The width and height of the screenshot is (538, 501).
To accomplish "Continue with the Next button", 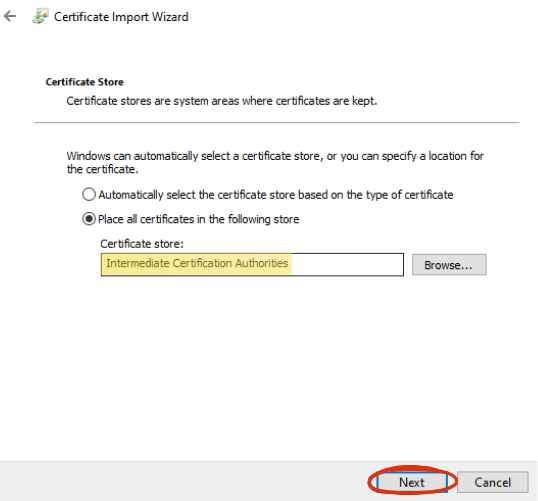I will (412, 482).
